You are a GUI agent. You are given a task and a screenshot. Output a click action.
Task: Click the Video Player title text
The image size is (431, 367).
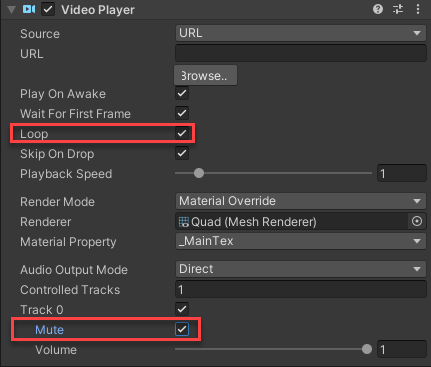point(98,10)
